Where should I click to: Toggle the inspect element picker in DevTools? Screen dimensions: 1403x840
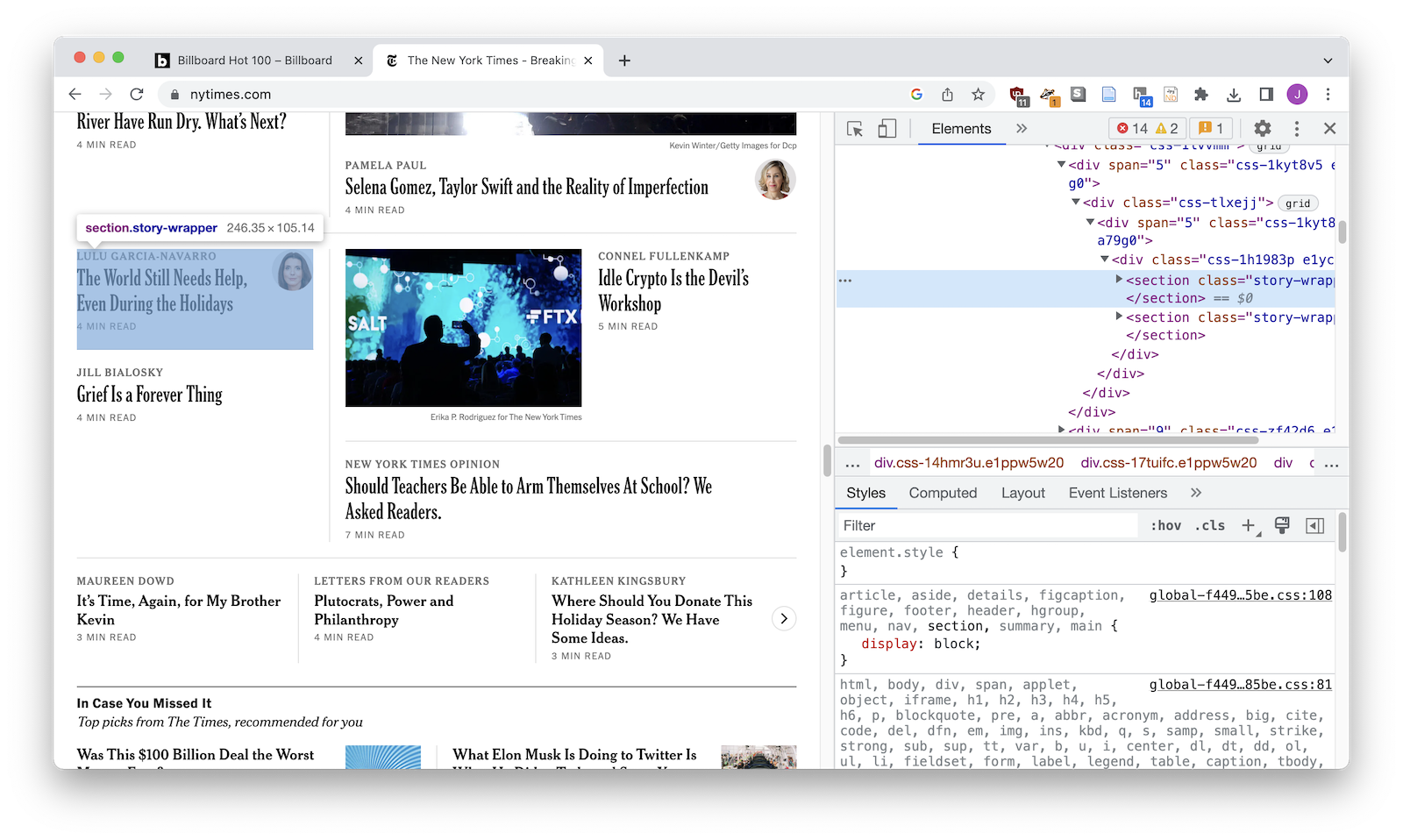[x=855, y=129]
